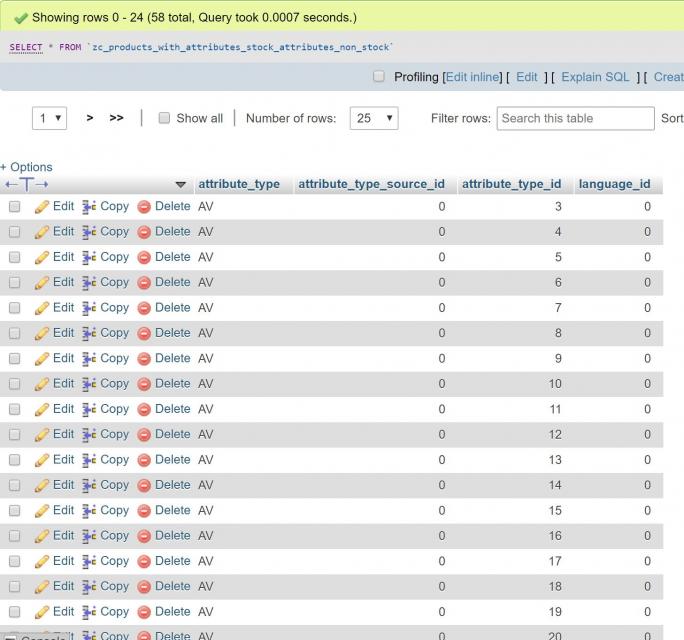Click the Copy icon in the attribute_type_id 4 row
684x640 pixels.
[89, 232]
